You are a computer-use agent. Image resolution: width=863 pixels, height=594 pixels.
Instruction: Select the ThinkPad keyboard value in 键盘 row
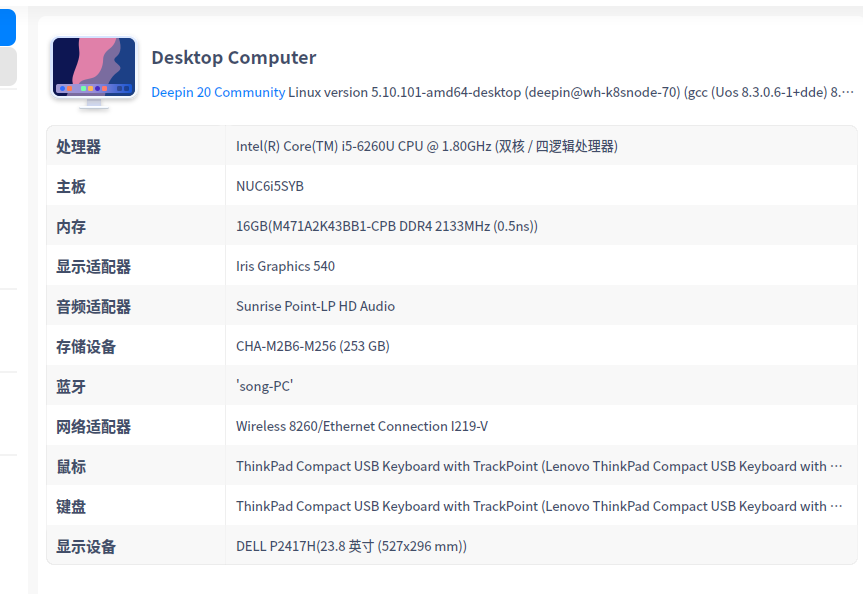pos(539,506)
